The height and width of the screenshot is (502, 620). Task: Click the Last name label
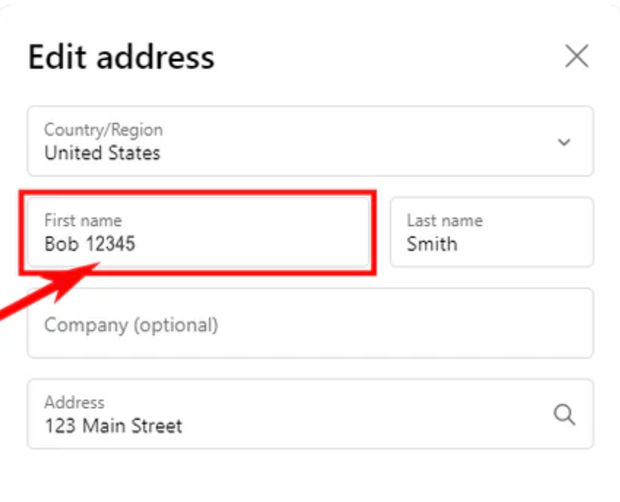[x=444, y=220]
